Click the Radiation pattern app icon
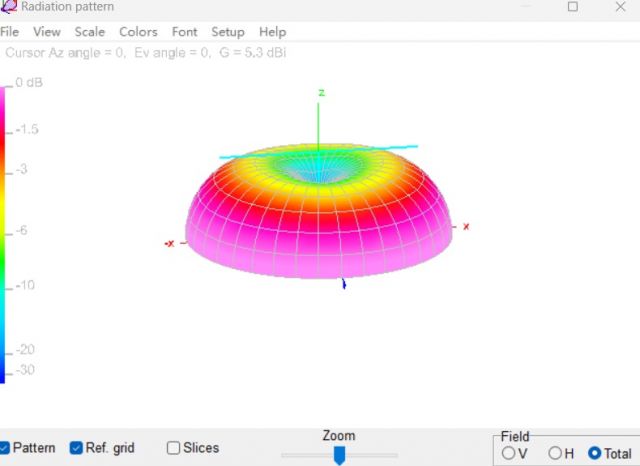This screenshot has height=466, width=640. coord(8,7)
